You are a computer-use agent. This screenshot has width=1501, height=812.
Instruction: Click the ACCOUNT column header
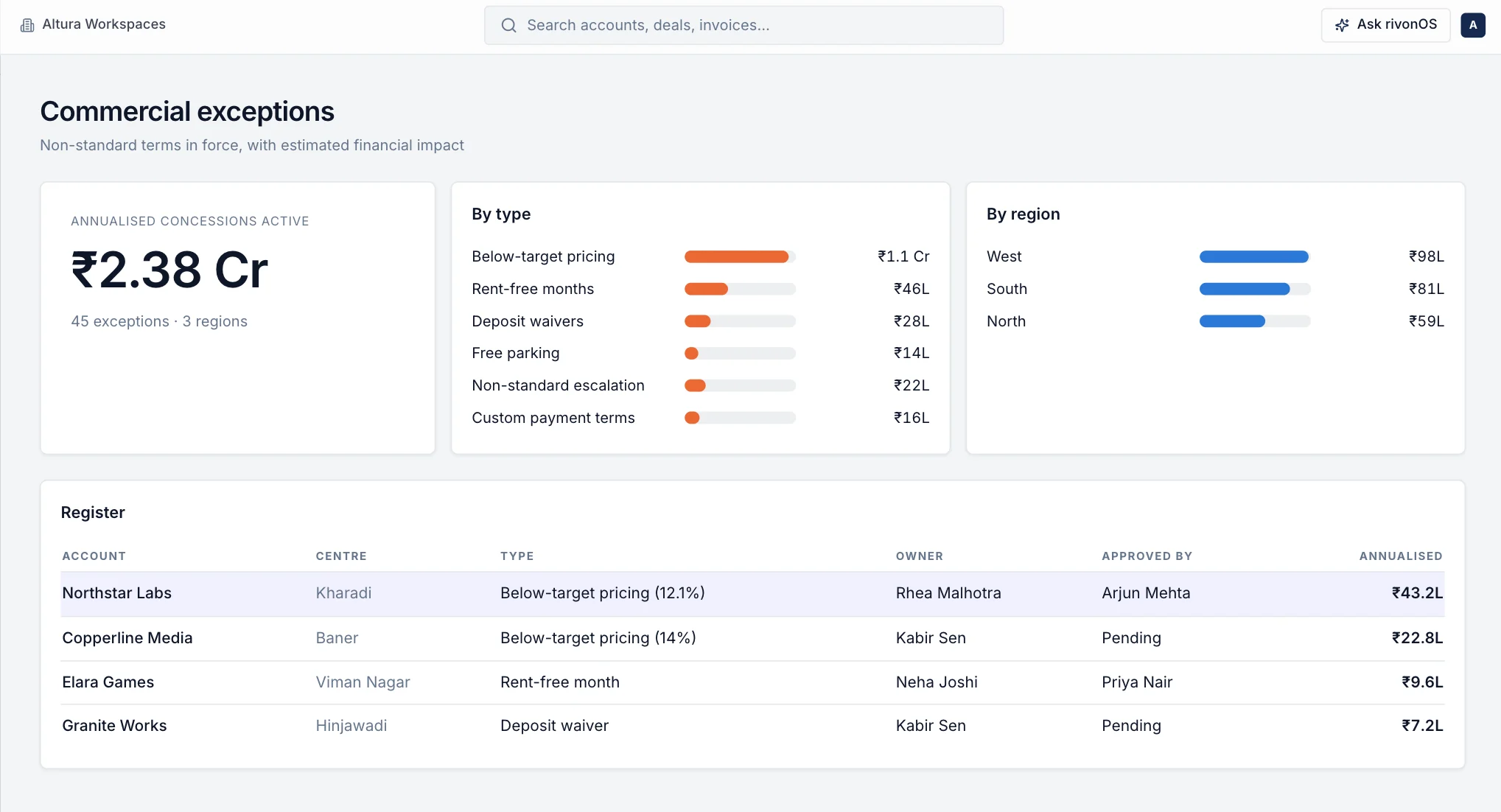[x=94, y=556]
